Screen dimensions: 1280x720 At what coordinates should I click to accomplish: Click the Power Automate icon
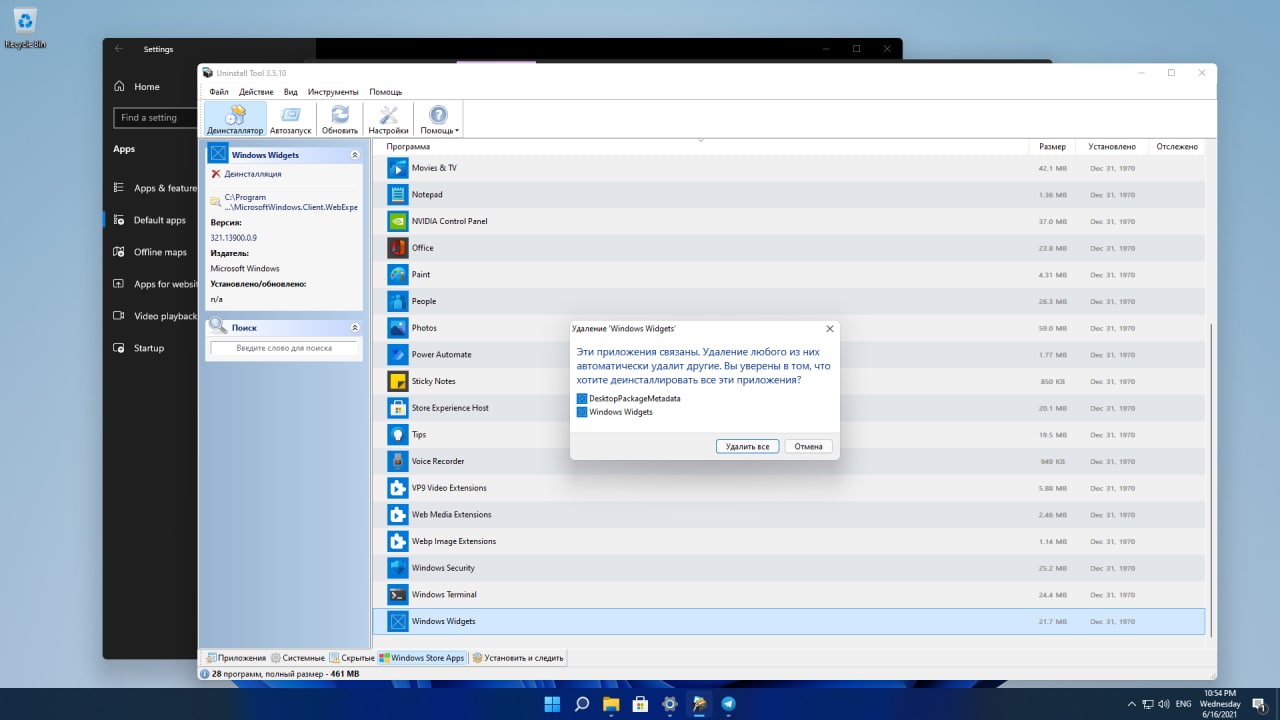coord(397,354)
